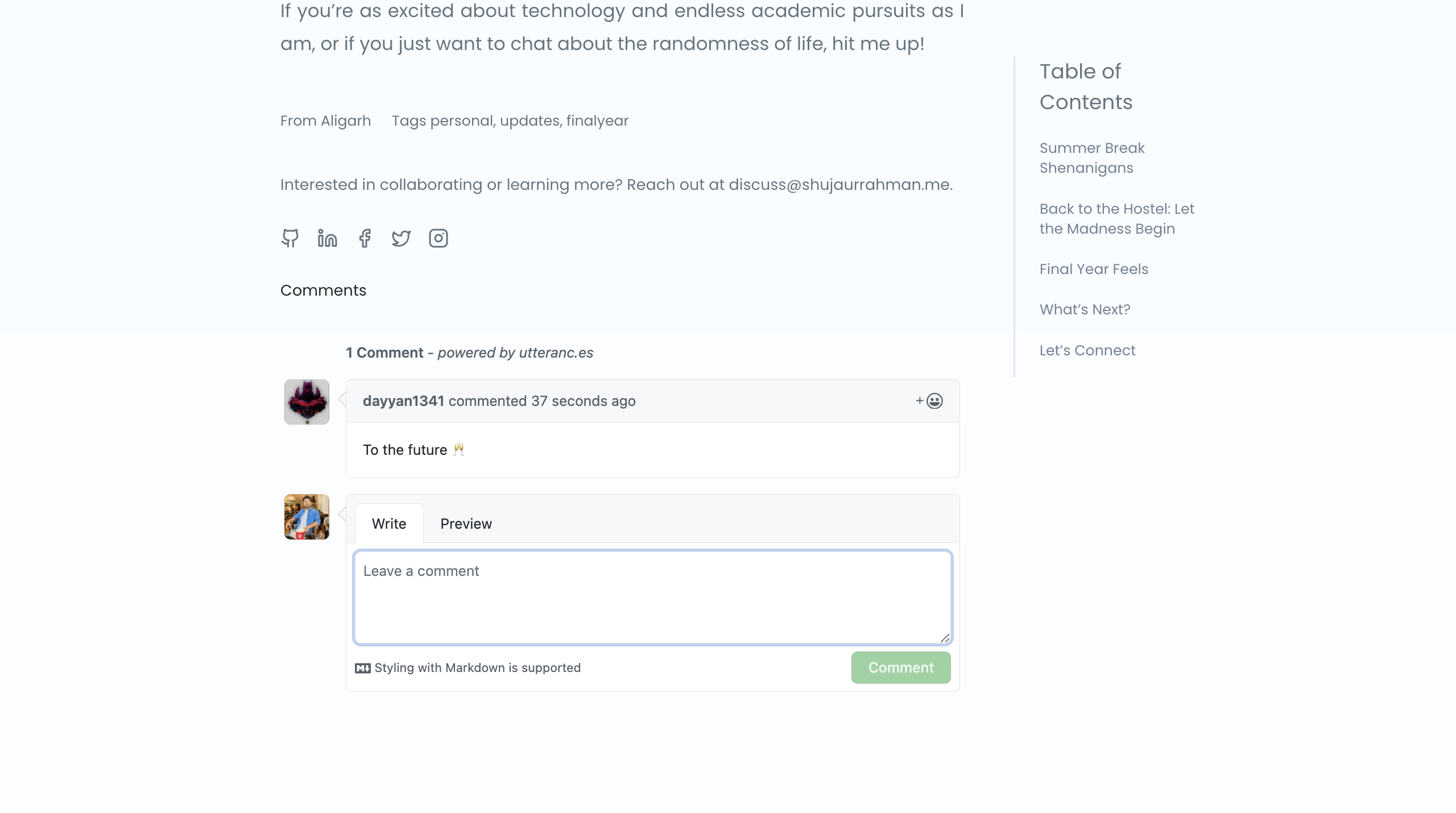Open the Twitter bird icon

pos(402,238)
